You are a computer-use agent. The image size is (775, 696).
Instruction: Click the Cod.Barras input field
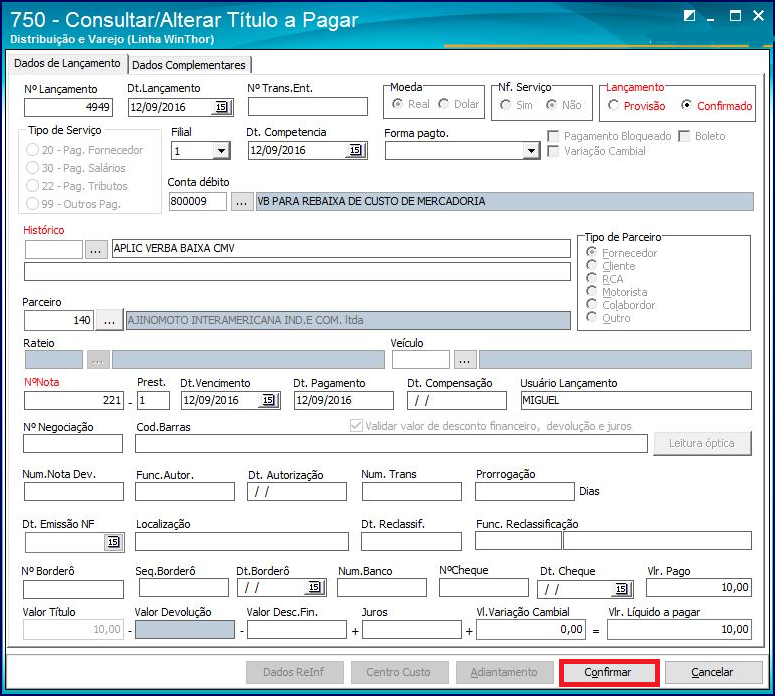pos(391,443)
